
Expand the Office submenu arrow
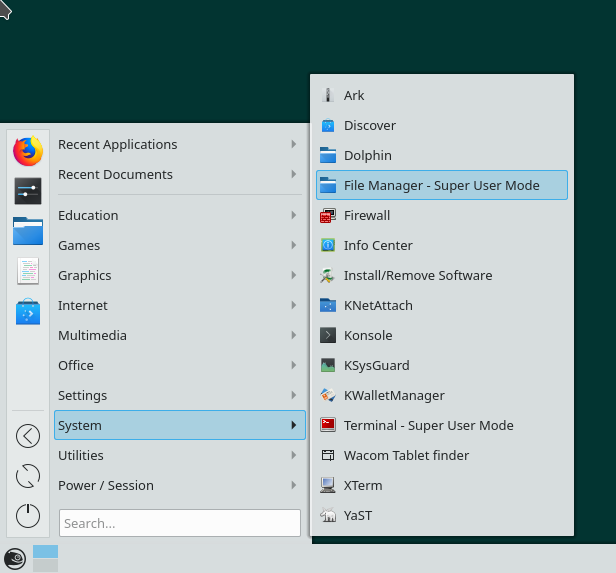click(293, 365)
